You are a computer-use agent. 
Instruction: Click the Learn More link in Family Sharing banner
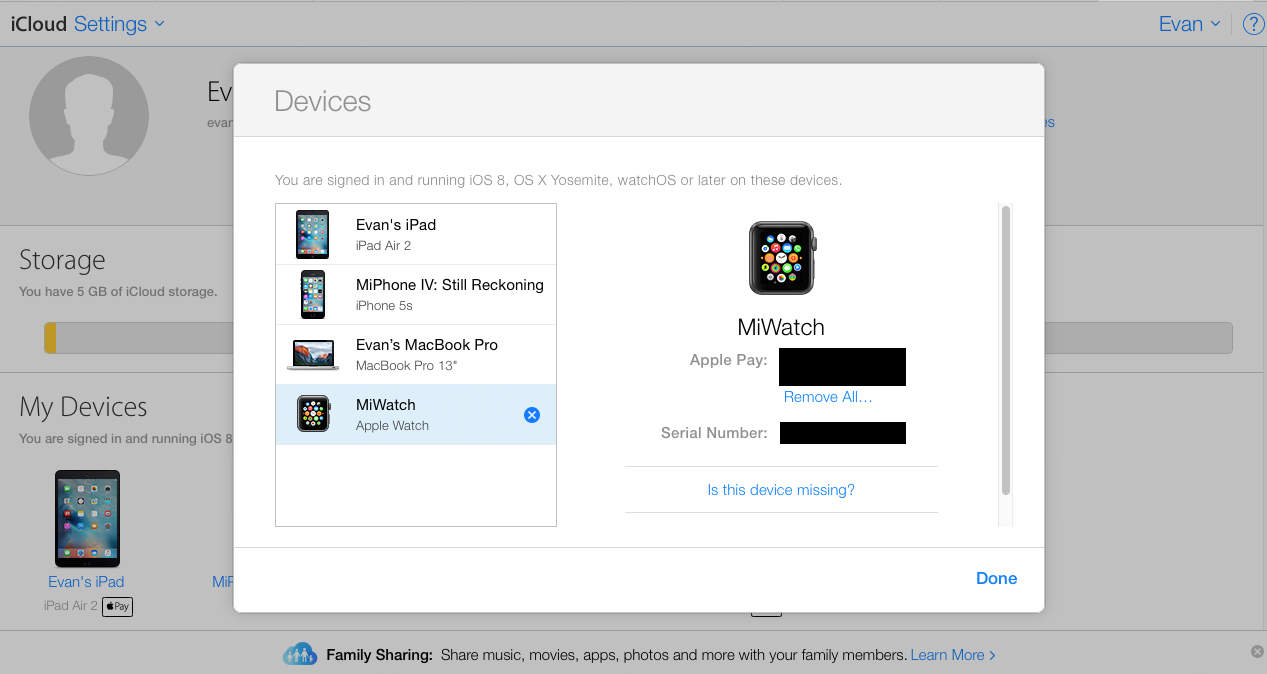pyautogui.click(x=953, y=655)
